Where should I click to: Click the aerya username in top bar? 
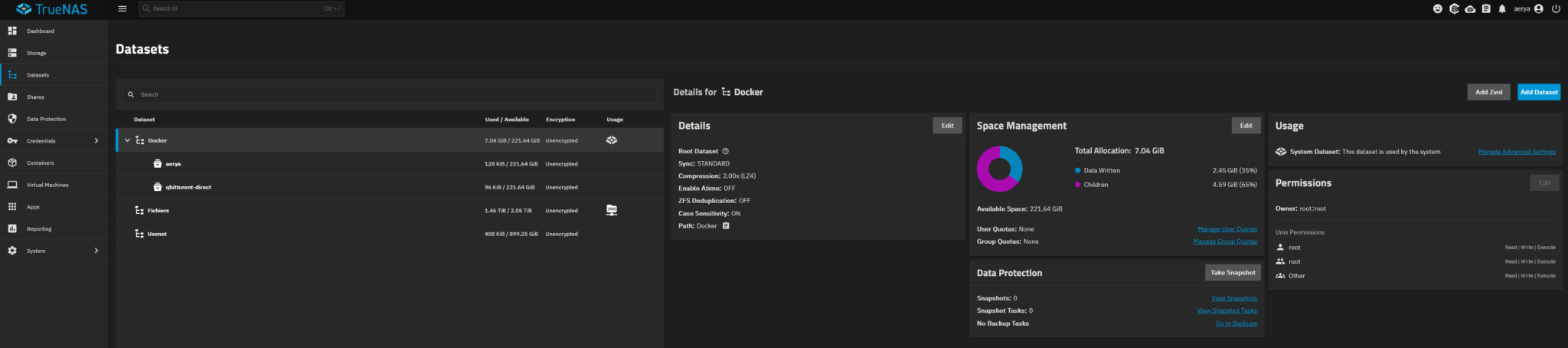(1522, 9)
